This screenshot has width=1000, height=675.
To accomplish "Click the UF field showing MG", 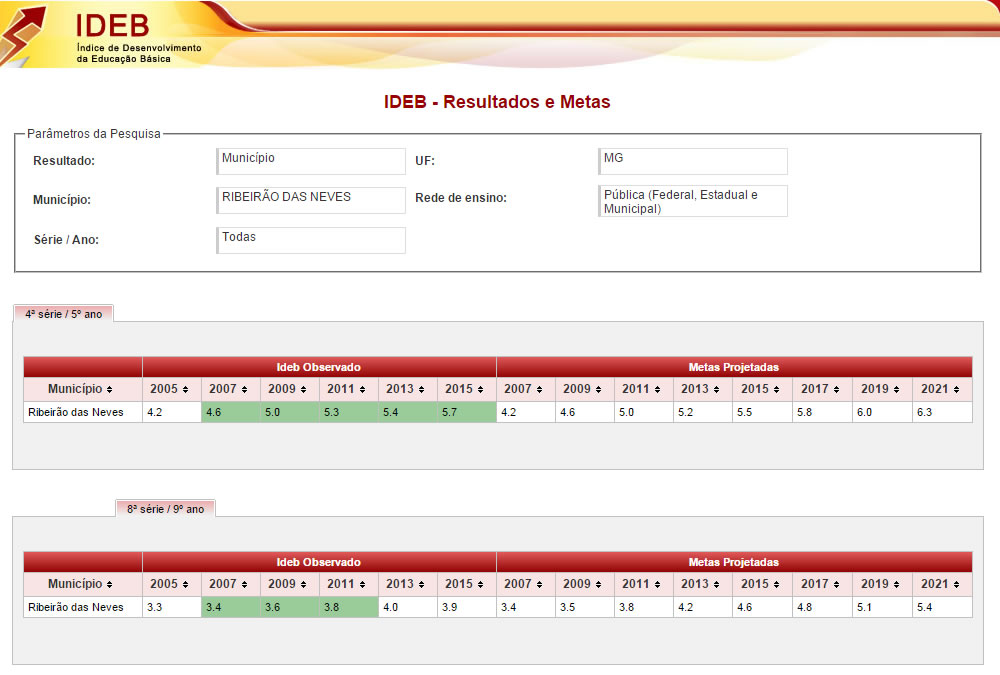I will tap(692, 161).
